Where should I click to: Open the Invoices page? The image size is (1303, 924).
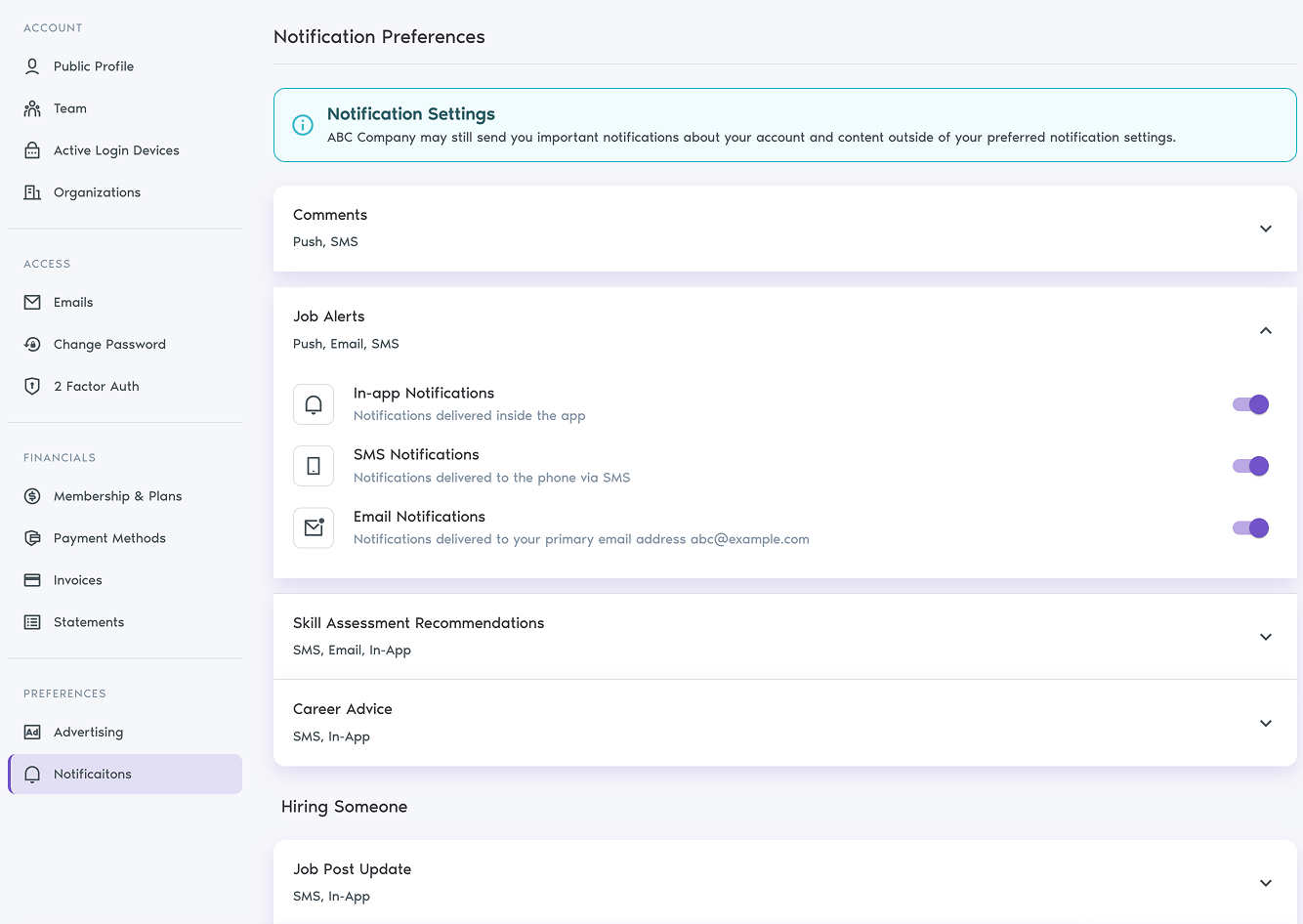coord(77,579)
